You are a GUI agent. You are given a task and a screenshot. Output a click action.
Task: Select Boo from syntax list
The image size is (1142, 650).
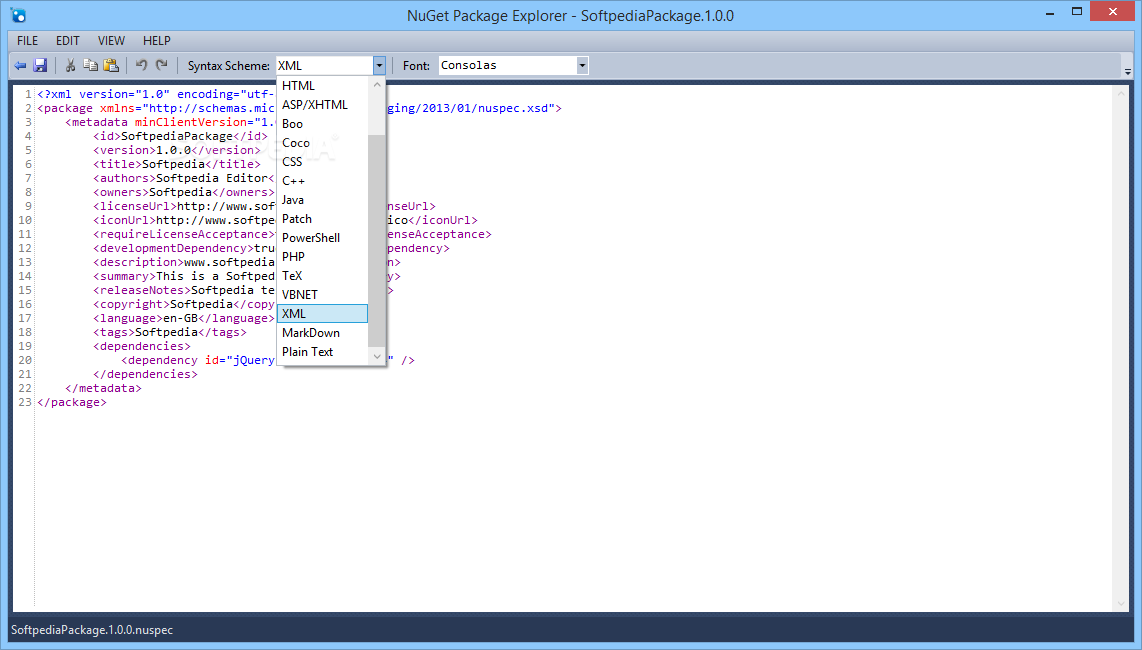pyautogui.click(x=323, y=124)
